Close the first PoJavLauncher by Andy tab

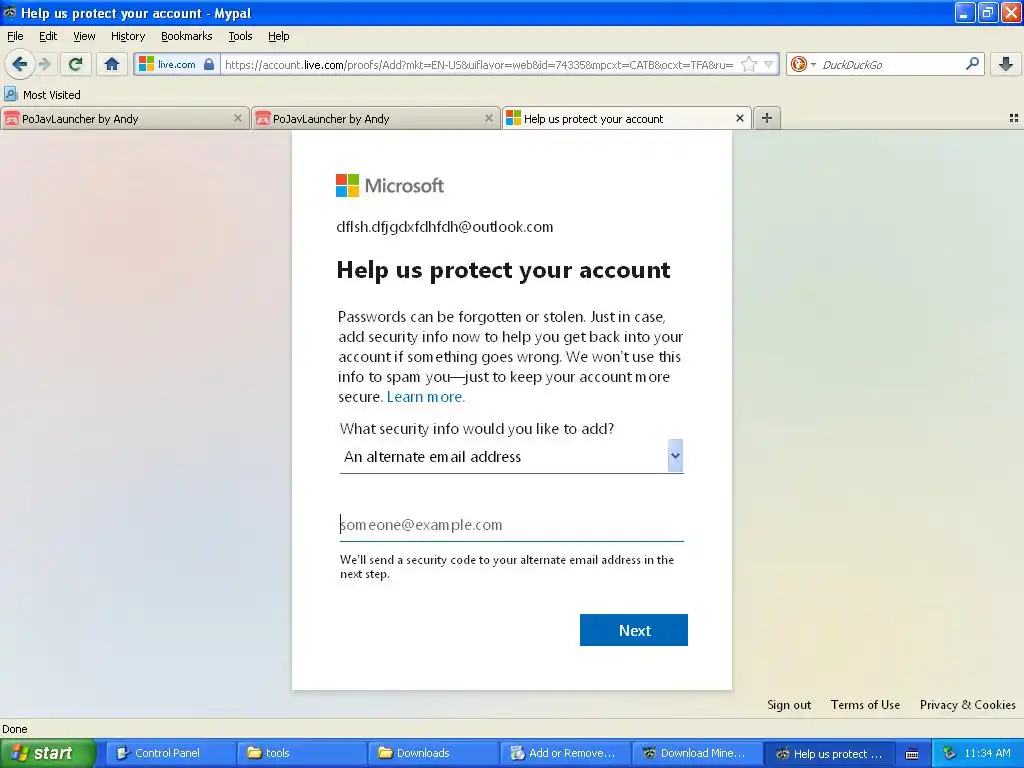pyautogui.click(x=238, y=118)
